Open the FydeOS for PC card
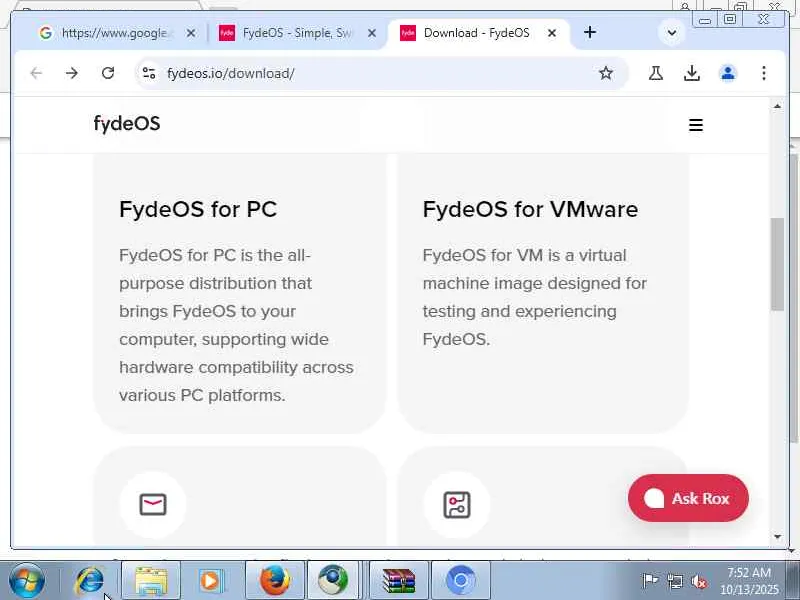The height and width of the screenshot is (600, 800). tap(240, 293)
